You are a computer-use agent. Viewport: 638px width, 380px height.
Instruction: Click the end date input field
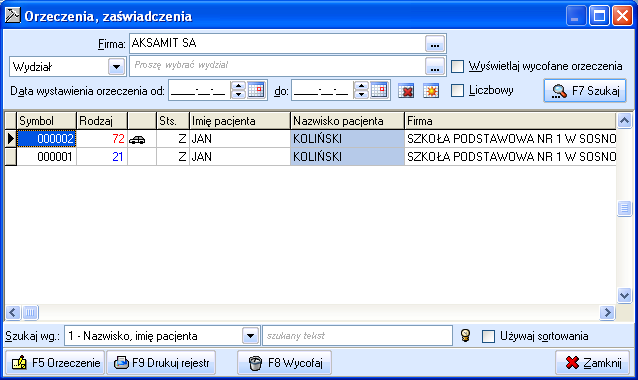pyautogui.click(x=323, y=90)
